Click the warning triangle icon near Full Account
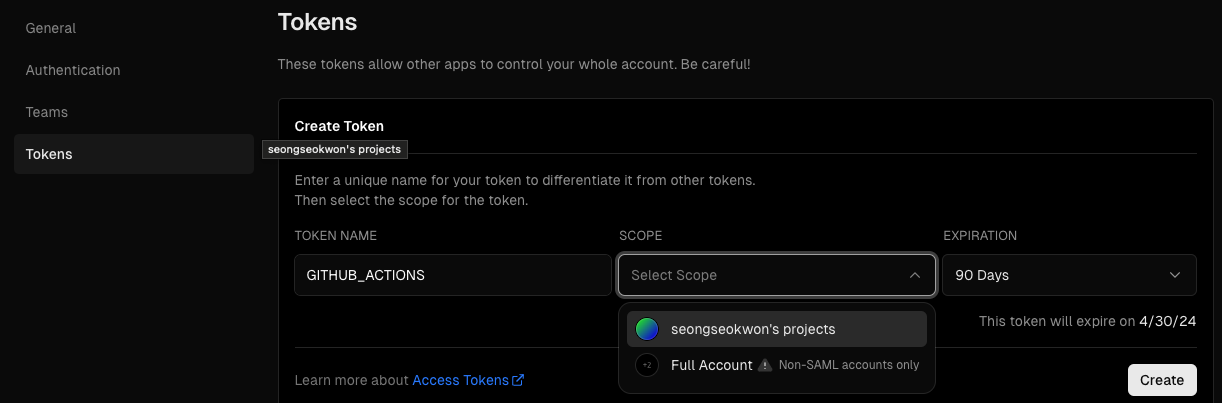Image resolution: width=1222 pixels, height=403 pixels. 765,365
